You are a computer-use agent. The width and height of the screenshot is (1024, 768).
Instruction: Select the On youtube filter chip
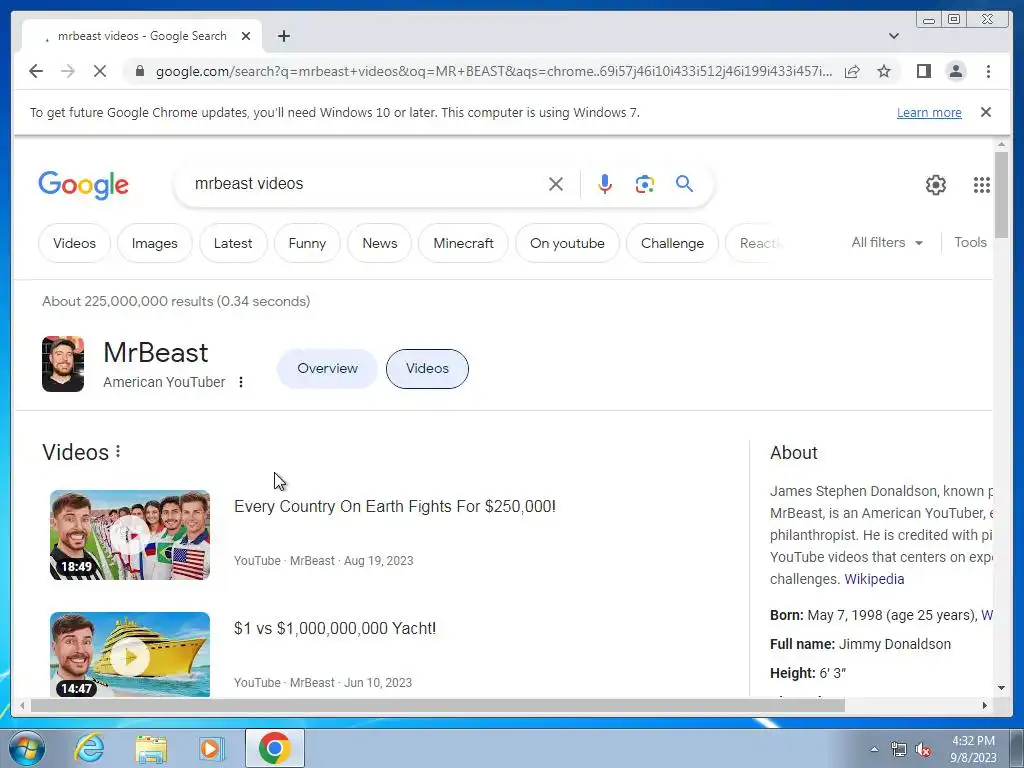coord(568,243)
